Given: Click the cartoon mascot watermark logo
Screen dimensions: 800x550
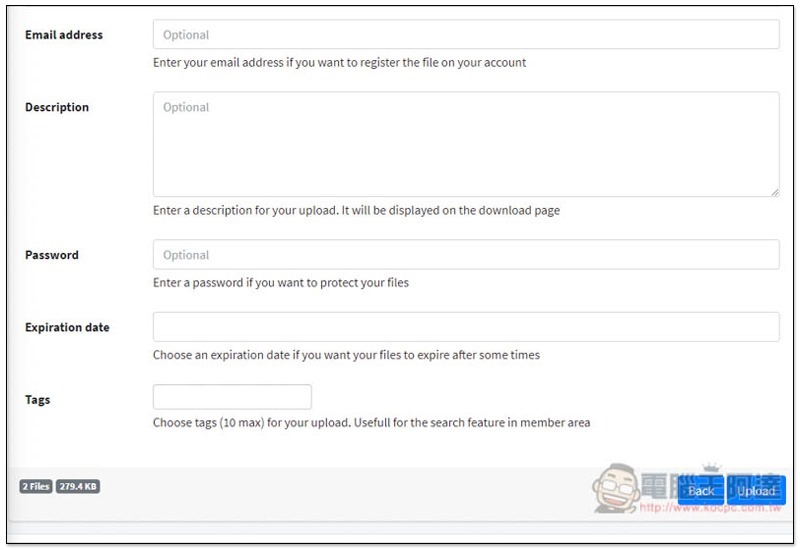Looking at the screenshot, I should pos(610,488).
